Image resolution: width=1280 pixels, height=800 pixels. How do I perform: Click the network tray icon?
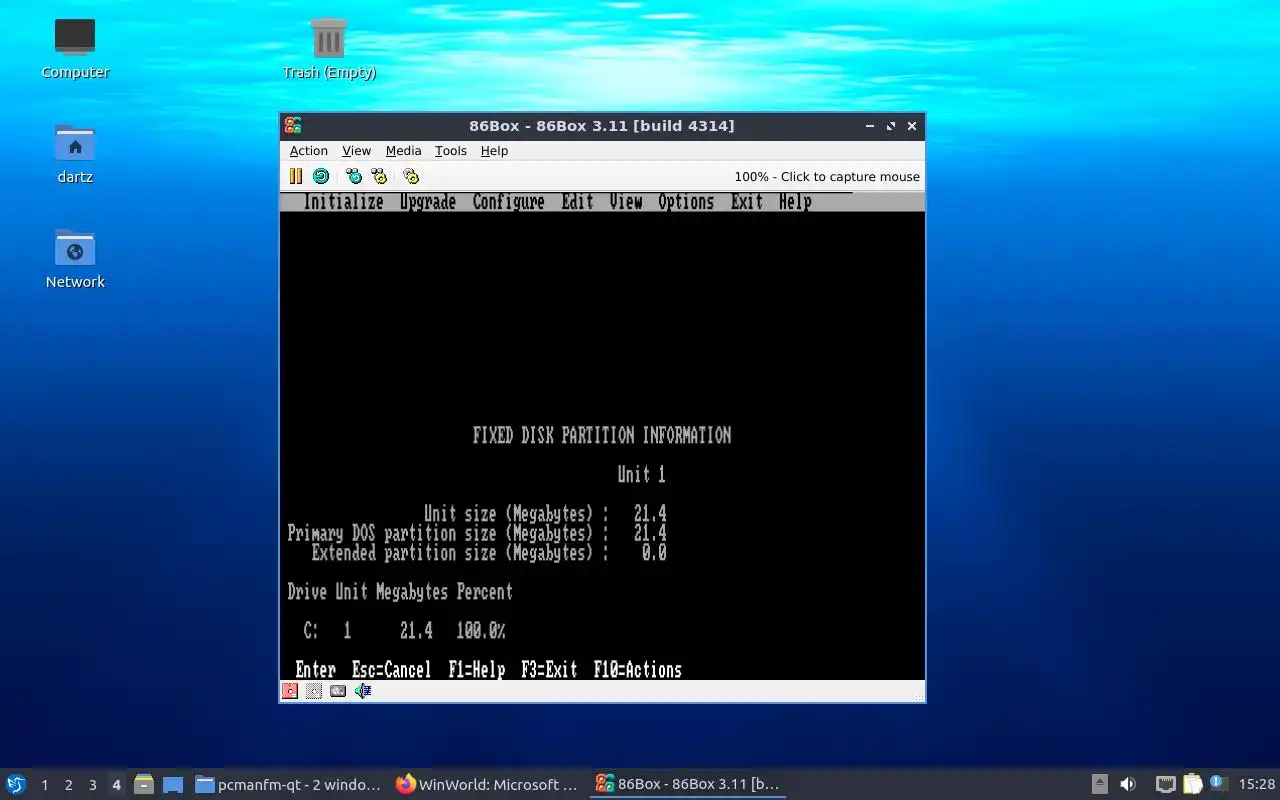[1165, 784]
